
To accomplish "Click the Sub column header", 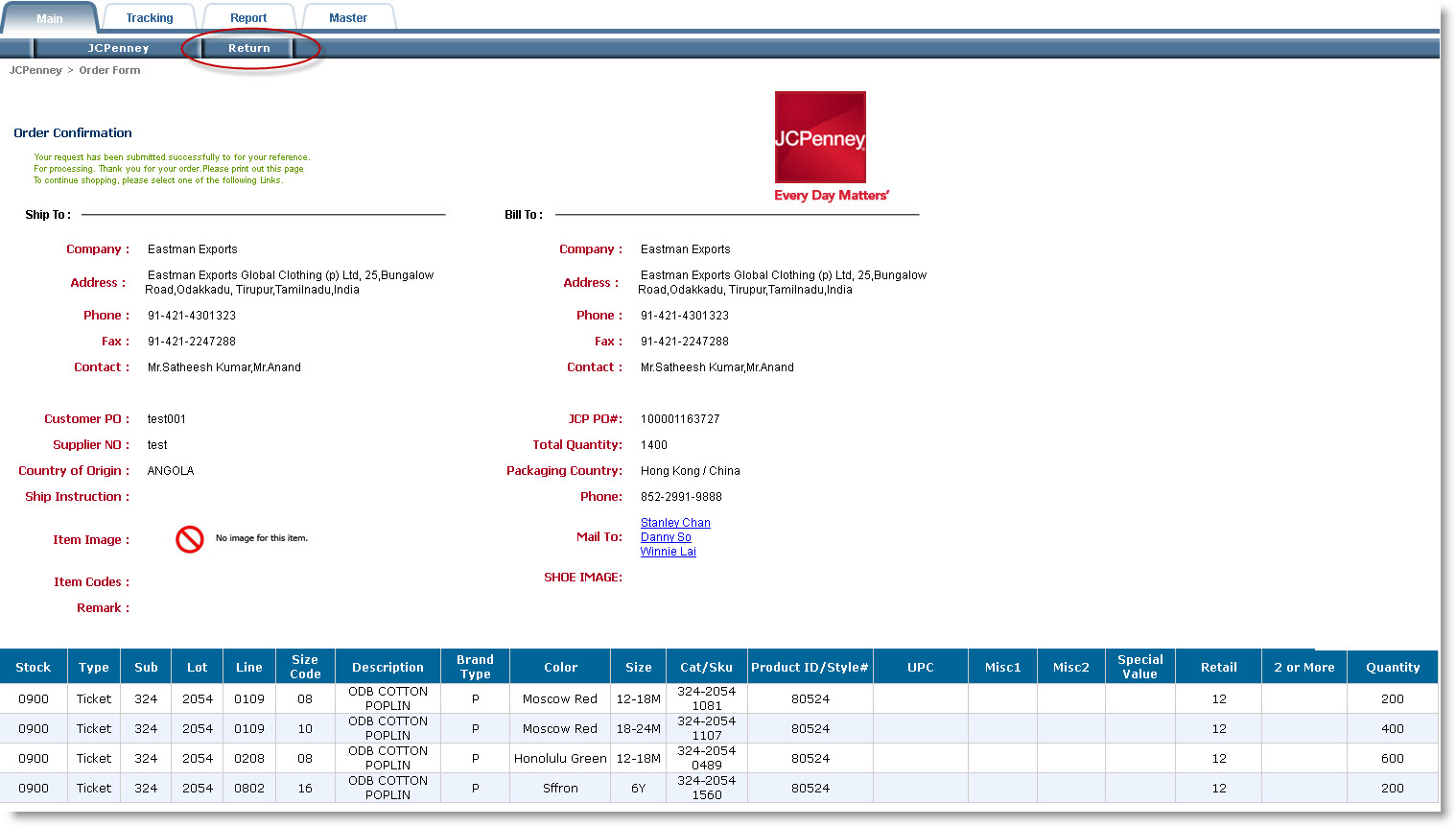I will [146, 668].
